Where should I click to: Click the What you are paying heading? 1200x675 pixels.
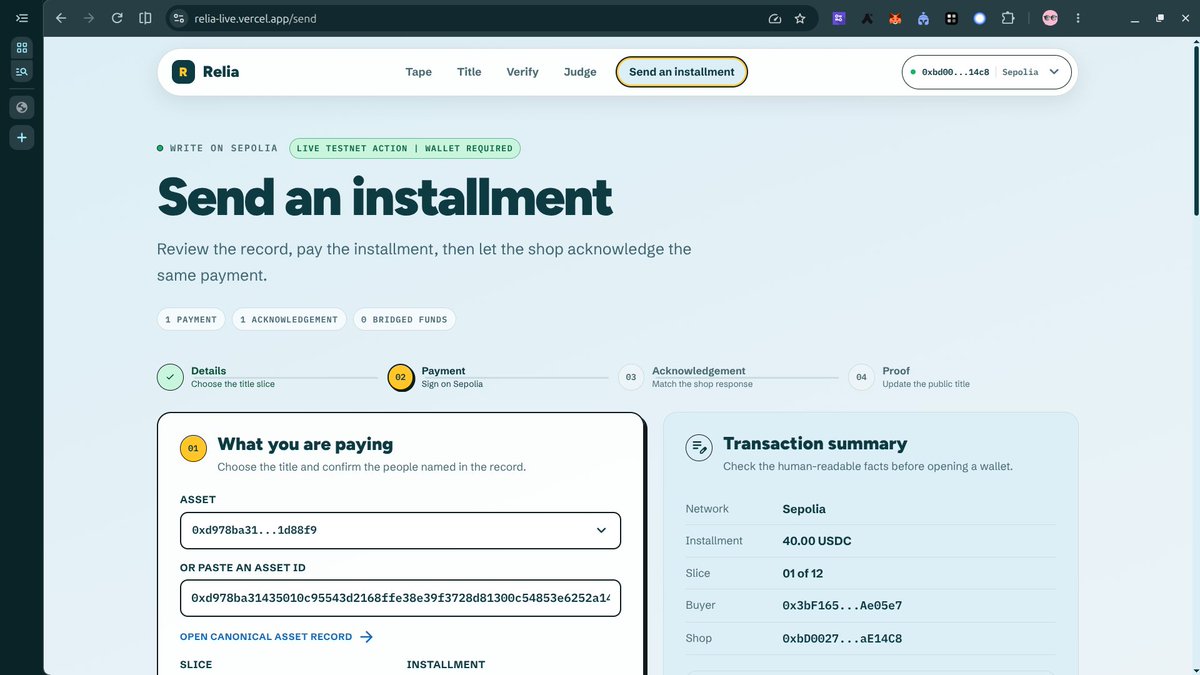(x=305, y=444)
